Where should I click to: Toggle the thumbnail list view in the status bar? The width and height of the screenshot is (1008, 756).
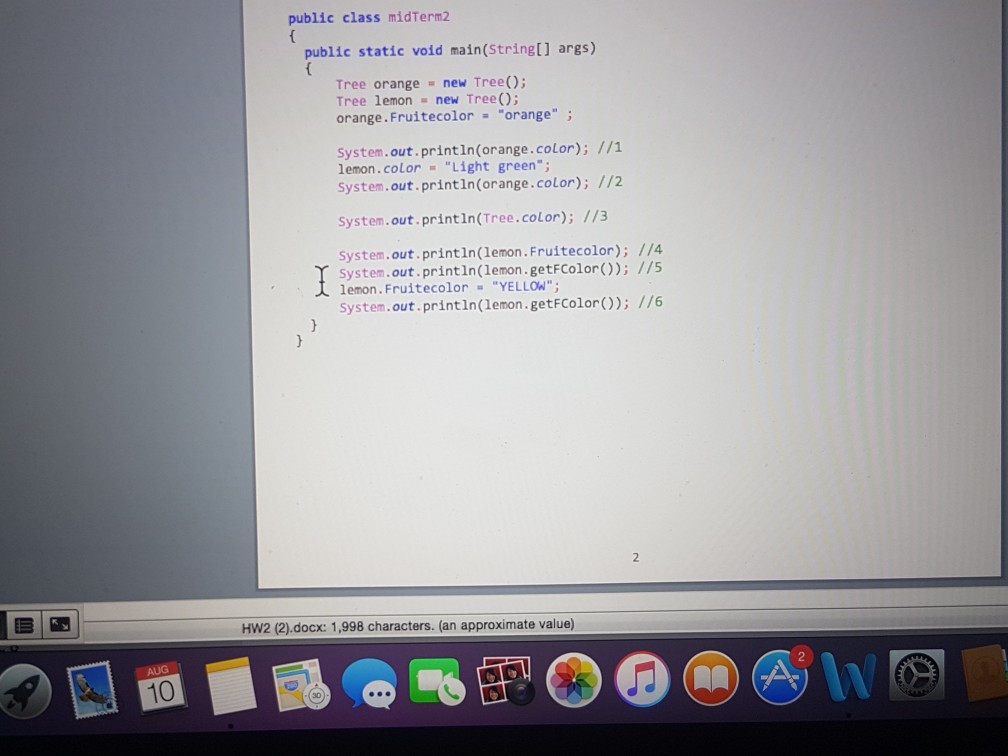[x=22, y=624]
